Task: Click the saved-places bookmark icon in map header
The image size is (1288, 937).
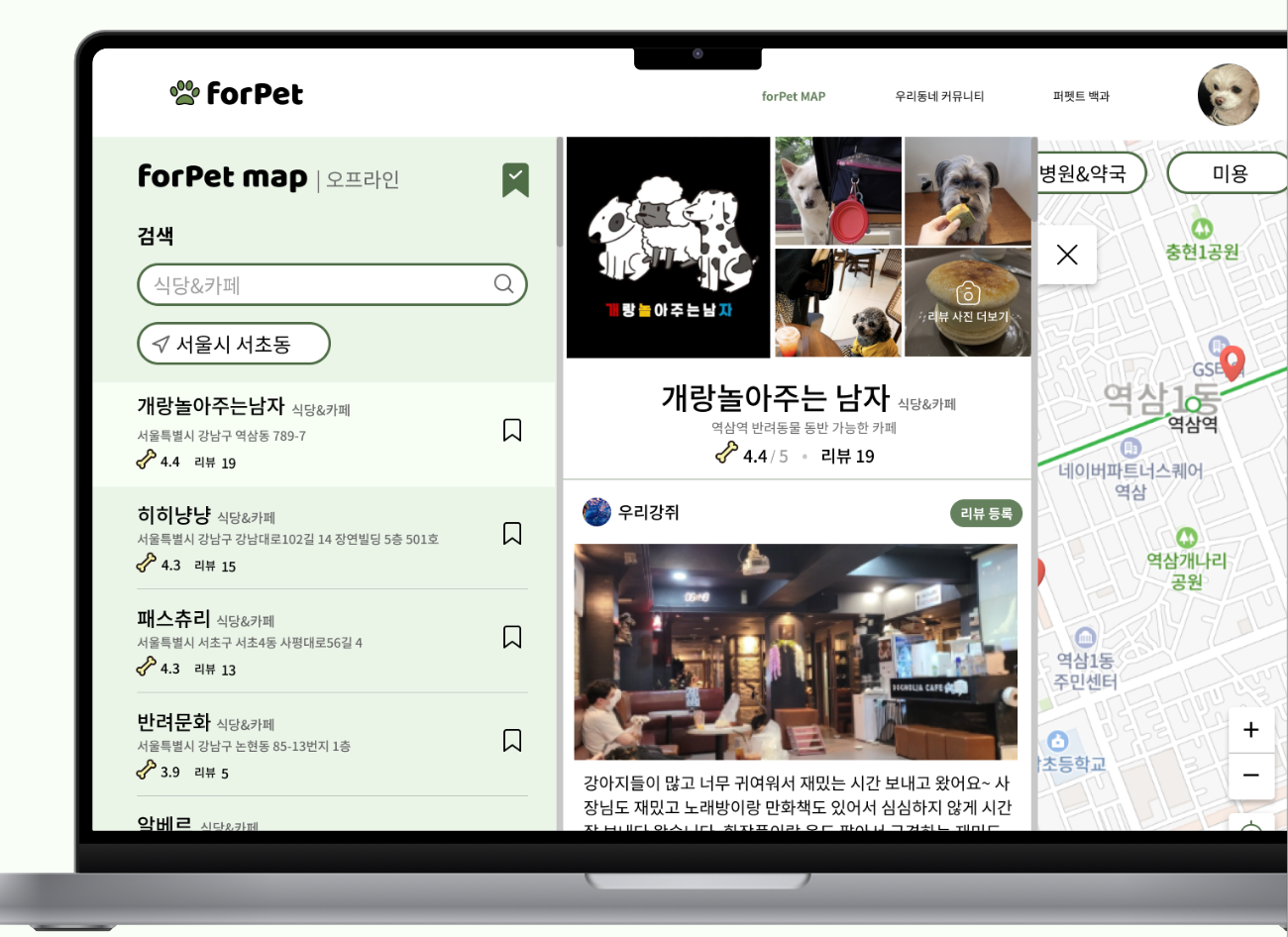Action: [514, 179]
